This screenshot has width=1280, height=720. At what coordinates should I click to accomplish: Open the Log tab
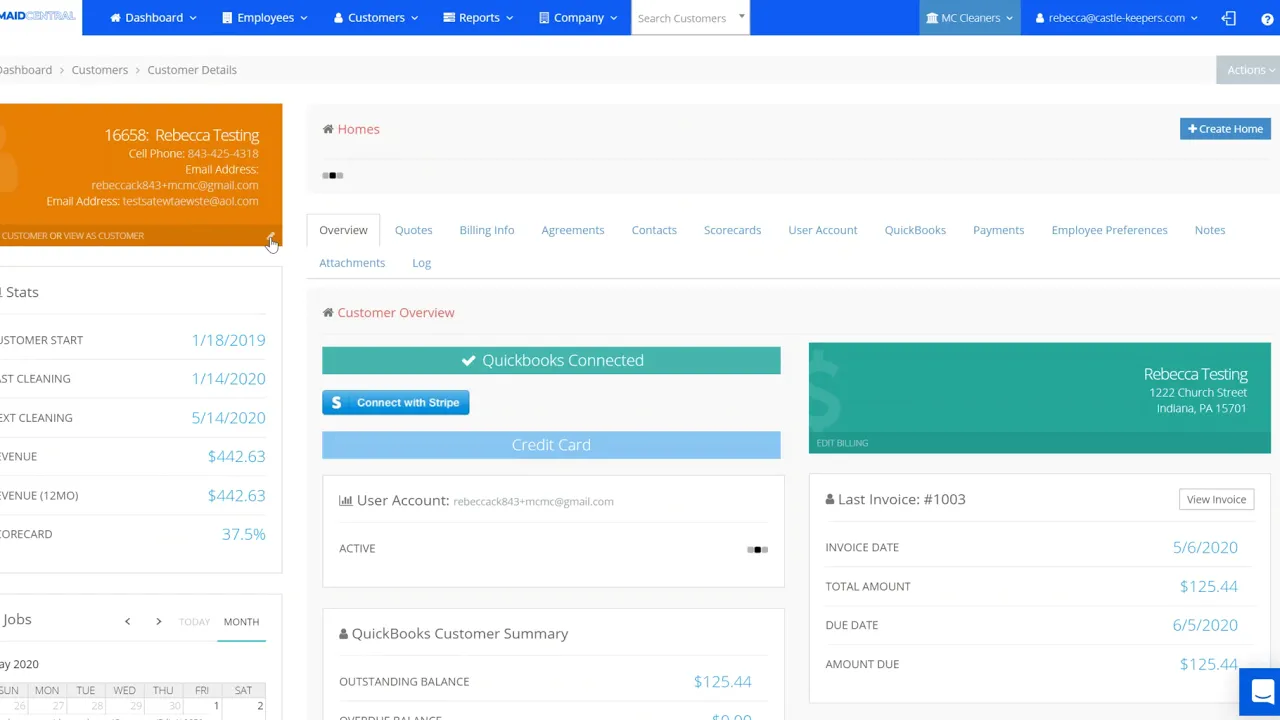click(x=421, y=263)
